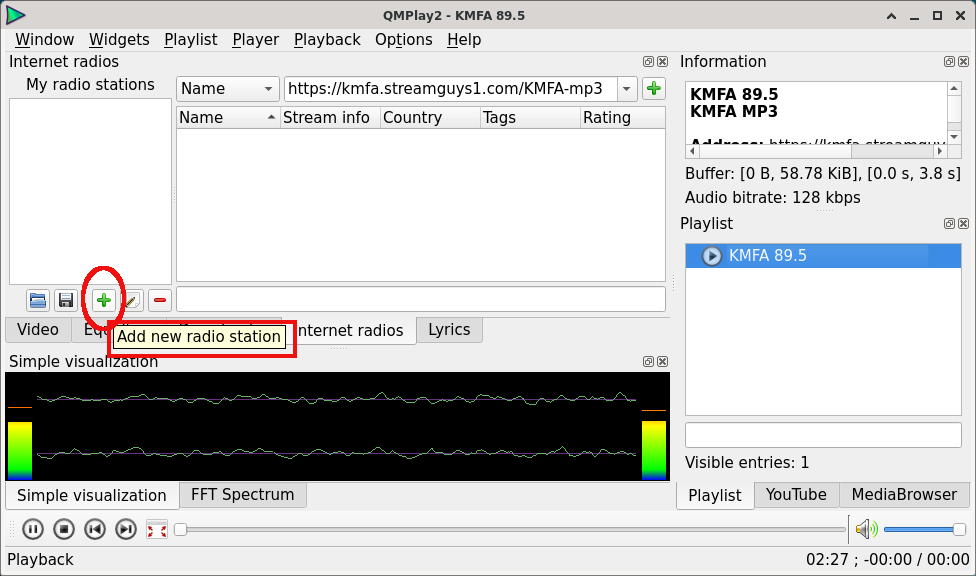Open the Name search-type dropdown
The height and width of the screenshot is (576, 976).
coord(227,89)
